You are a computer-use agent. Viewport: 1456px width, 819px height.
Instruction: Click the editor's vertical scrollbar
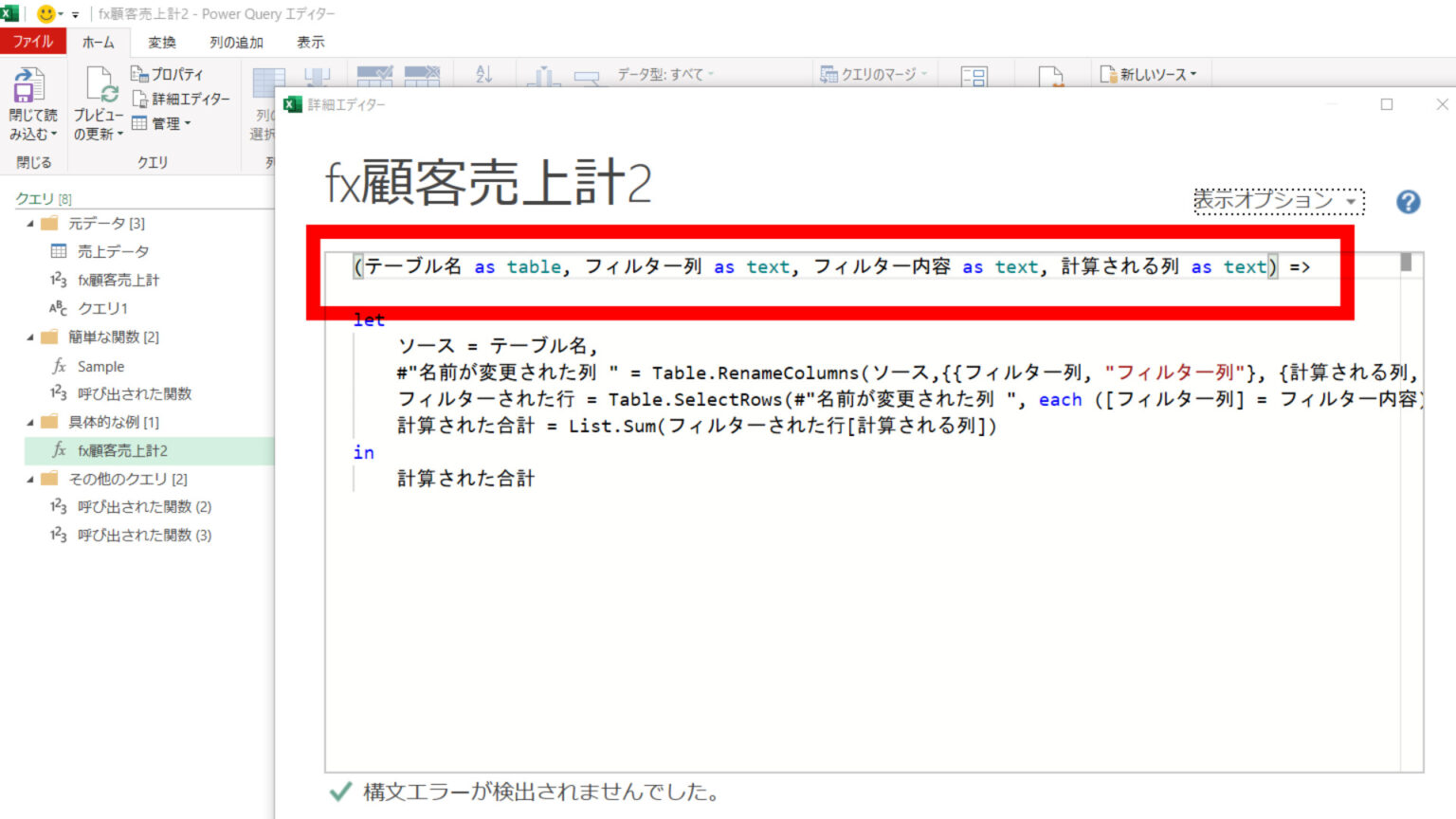click(1404, 263)
